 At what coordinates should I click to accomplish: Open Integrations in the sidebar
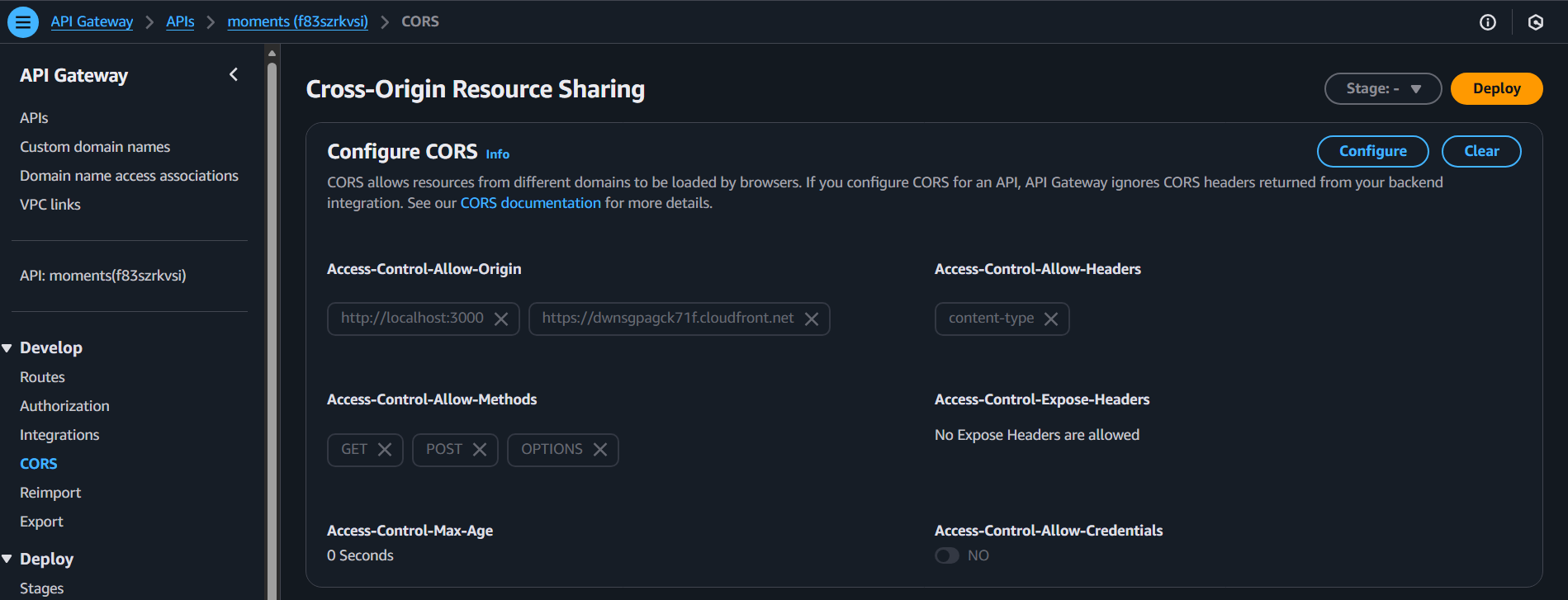coord(59,435)
